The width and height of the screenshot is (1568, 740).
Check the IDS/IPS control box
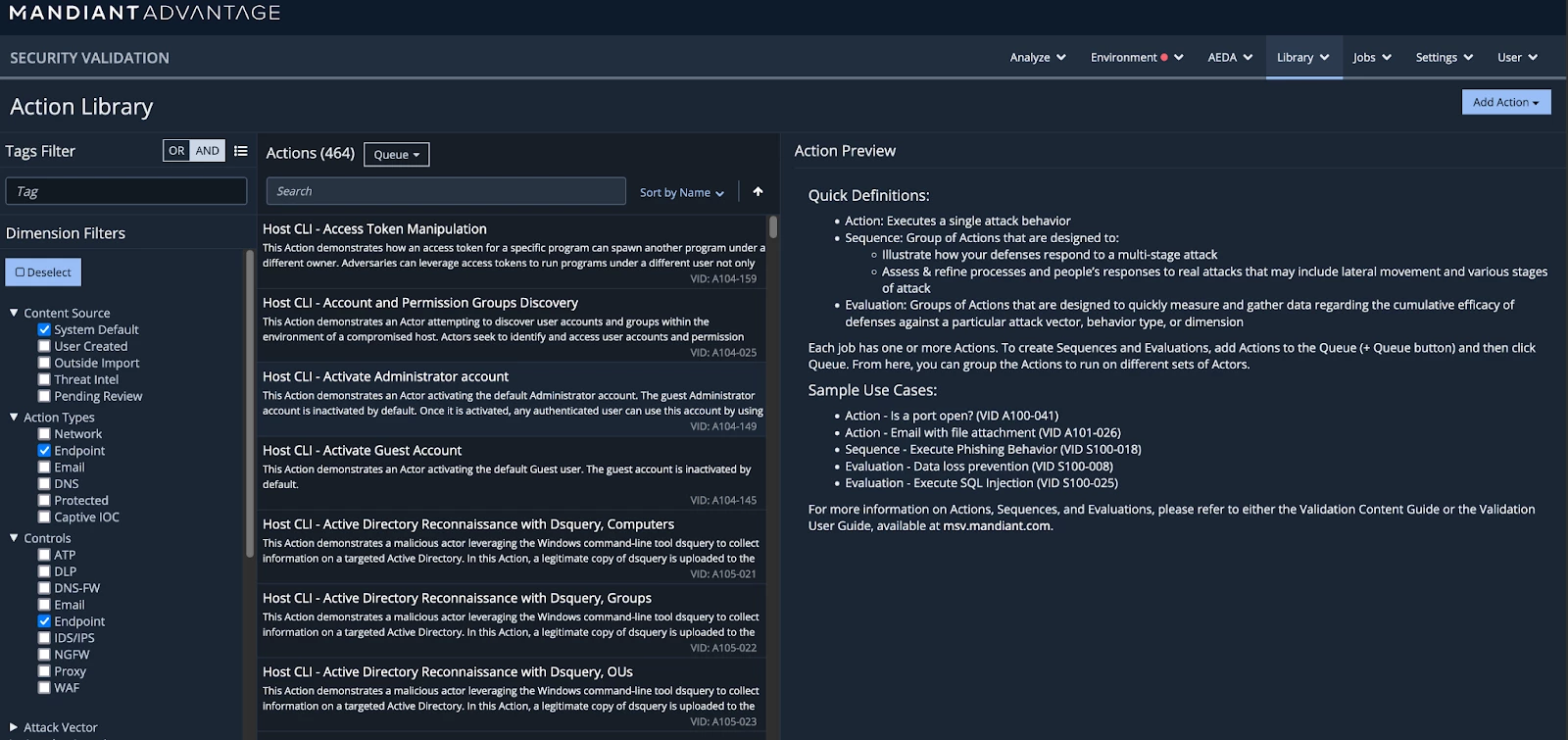coord(44,637)
